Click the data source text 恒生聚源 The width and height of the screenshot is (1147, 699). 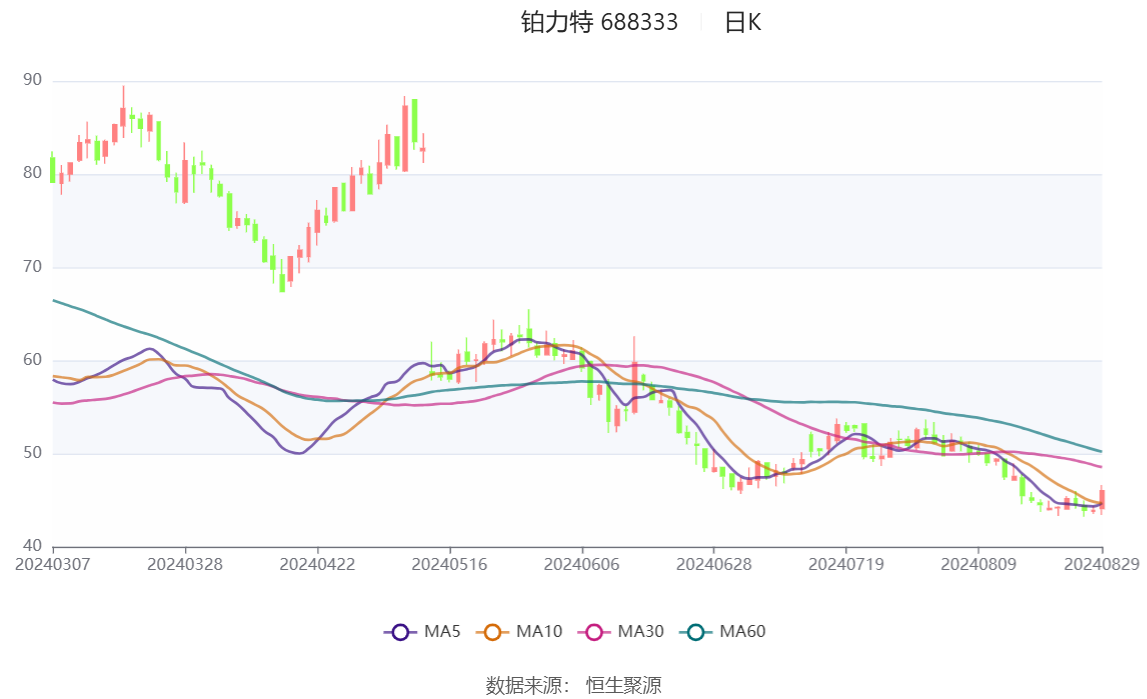(623, 686)
